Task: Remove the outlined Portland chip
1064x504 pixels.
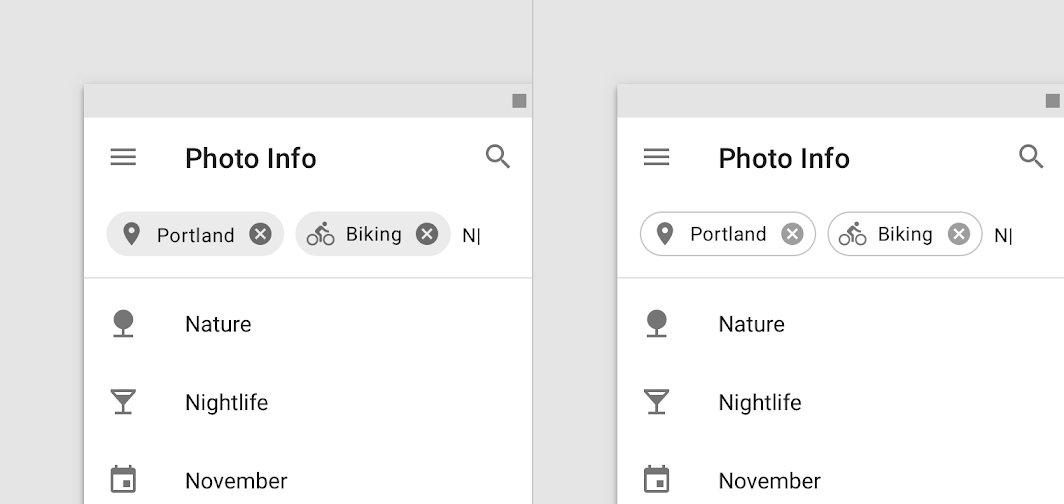Action: (792, 234)
